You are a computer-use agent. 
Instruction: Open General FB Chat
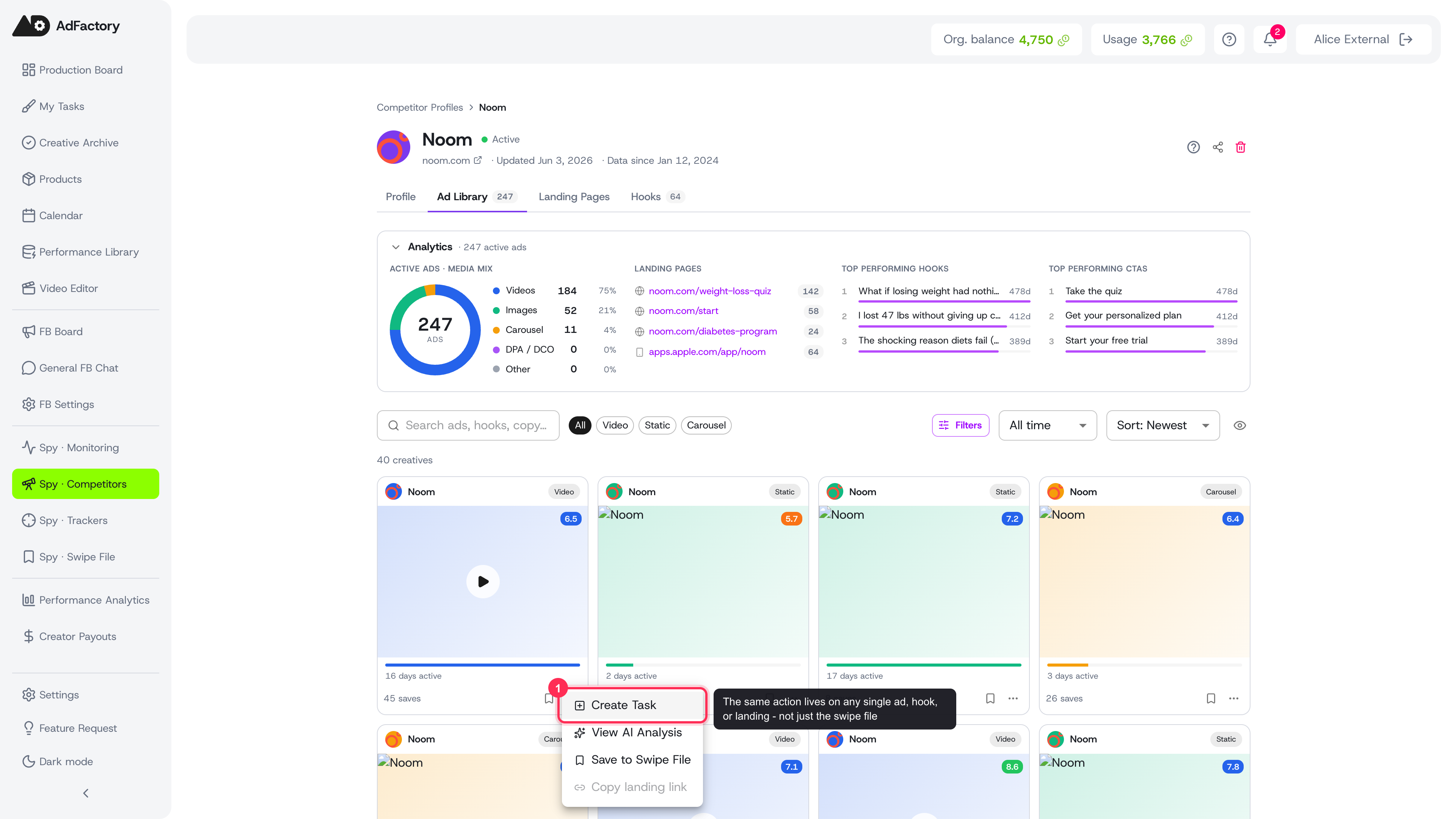85,368
